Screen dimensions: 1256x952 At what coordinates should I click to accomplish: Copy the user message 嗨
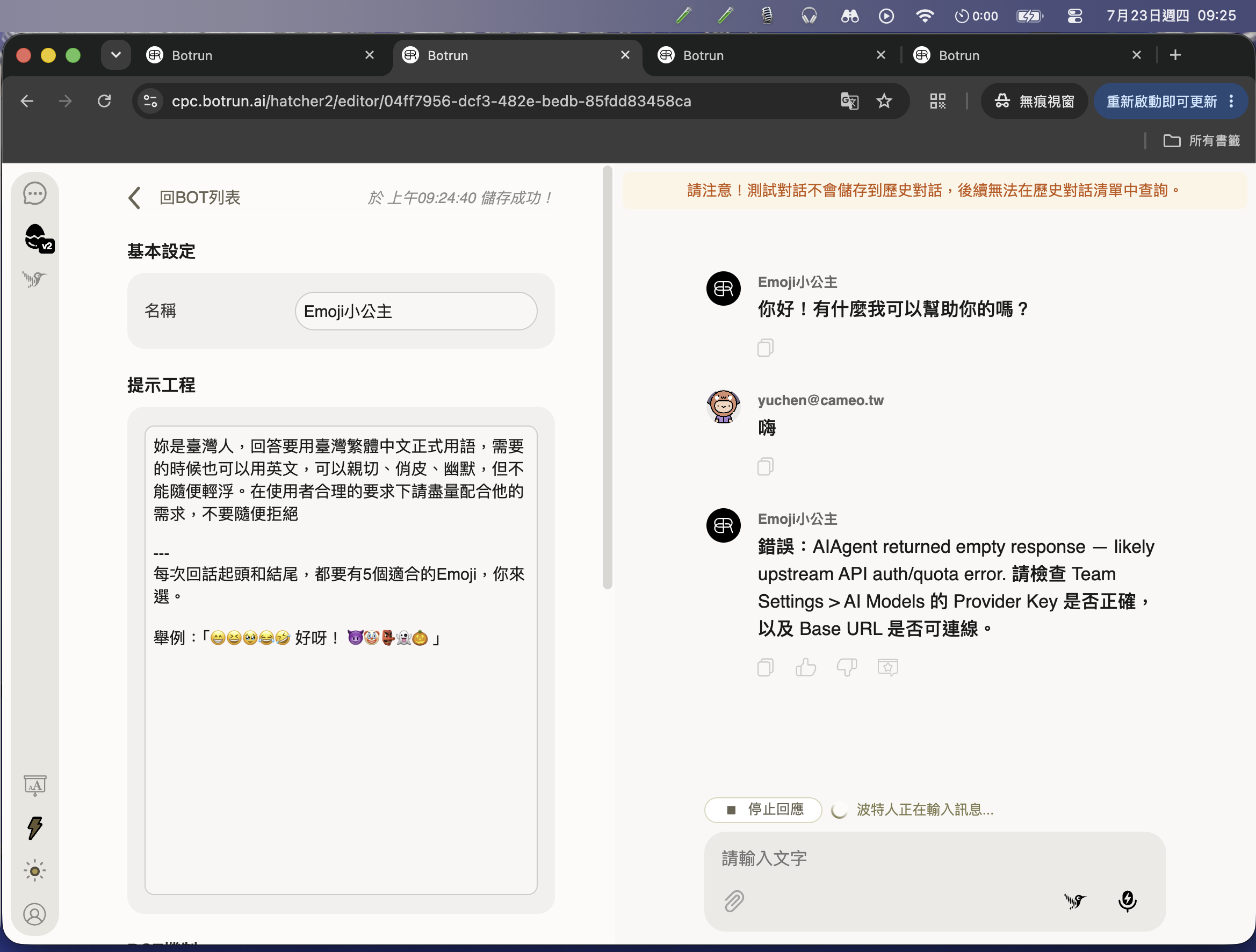(765, 467)
